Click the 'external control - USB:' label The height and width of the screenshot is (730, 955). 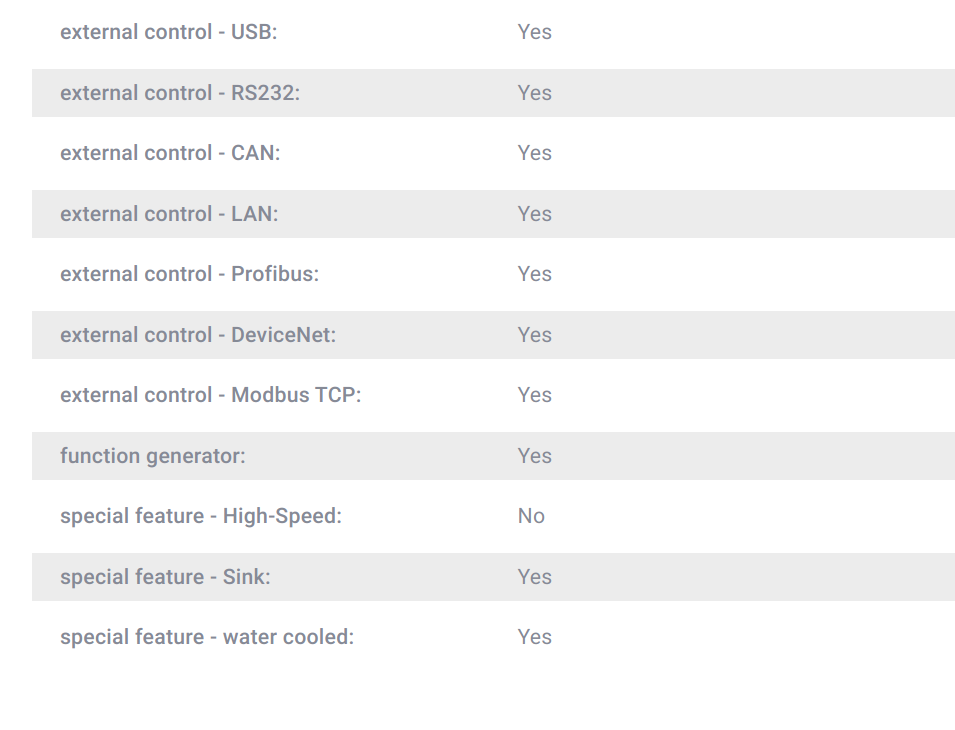click(x=169, y=32)
